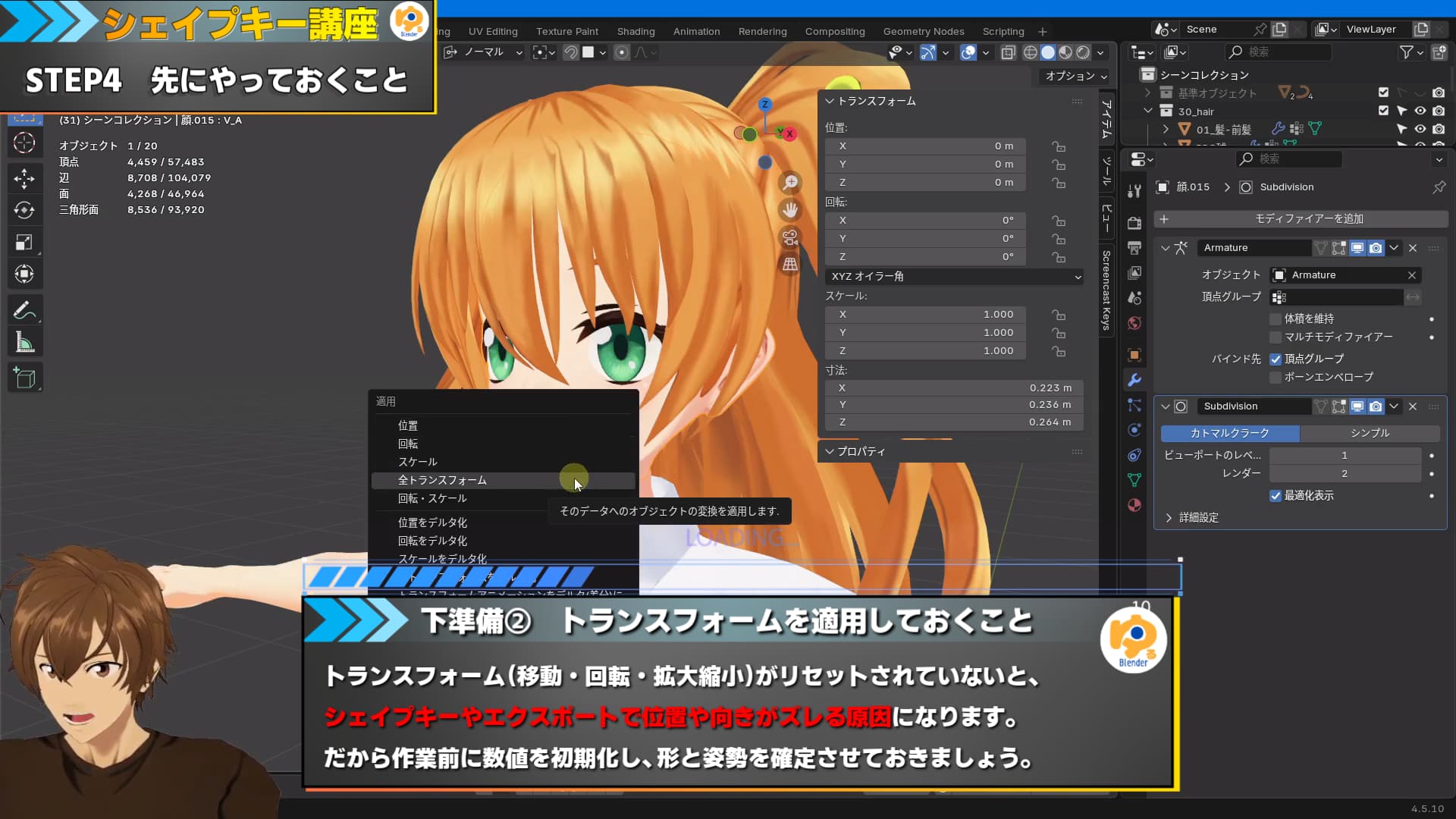The width and height of the screenshot is (1456, 819).
Task: Open the Tool properties tab icon
Action: click(1134, 190)
